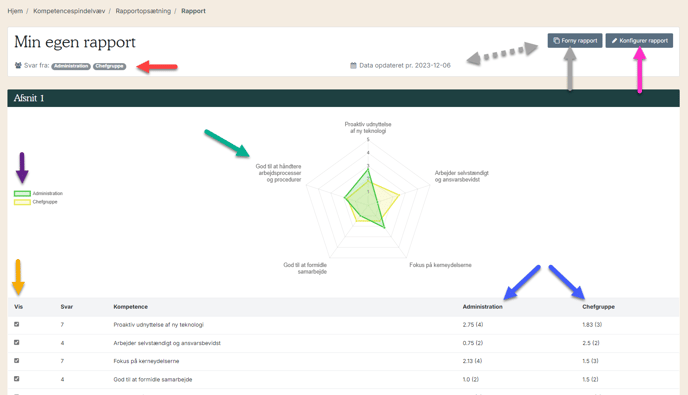Click the Administration column header
This screenshot has height=395, width=688.
pos(482,307)
